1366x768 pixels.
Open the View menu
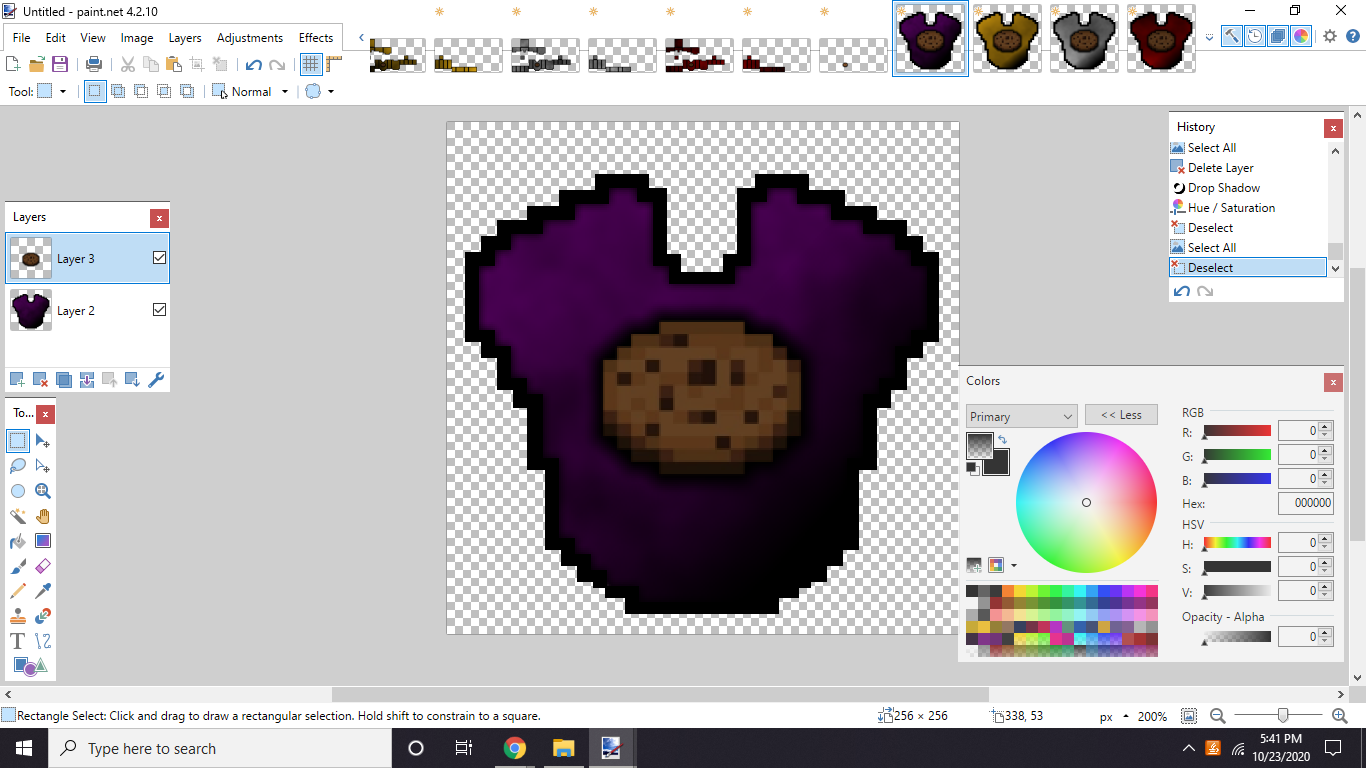point(93,38)
